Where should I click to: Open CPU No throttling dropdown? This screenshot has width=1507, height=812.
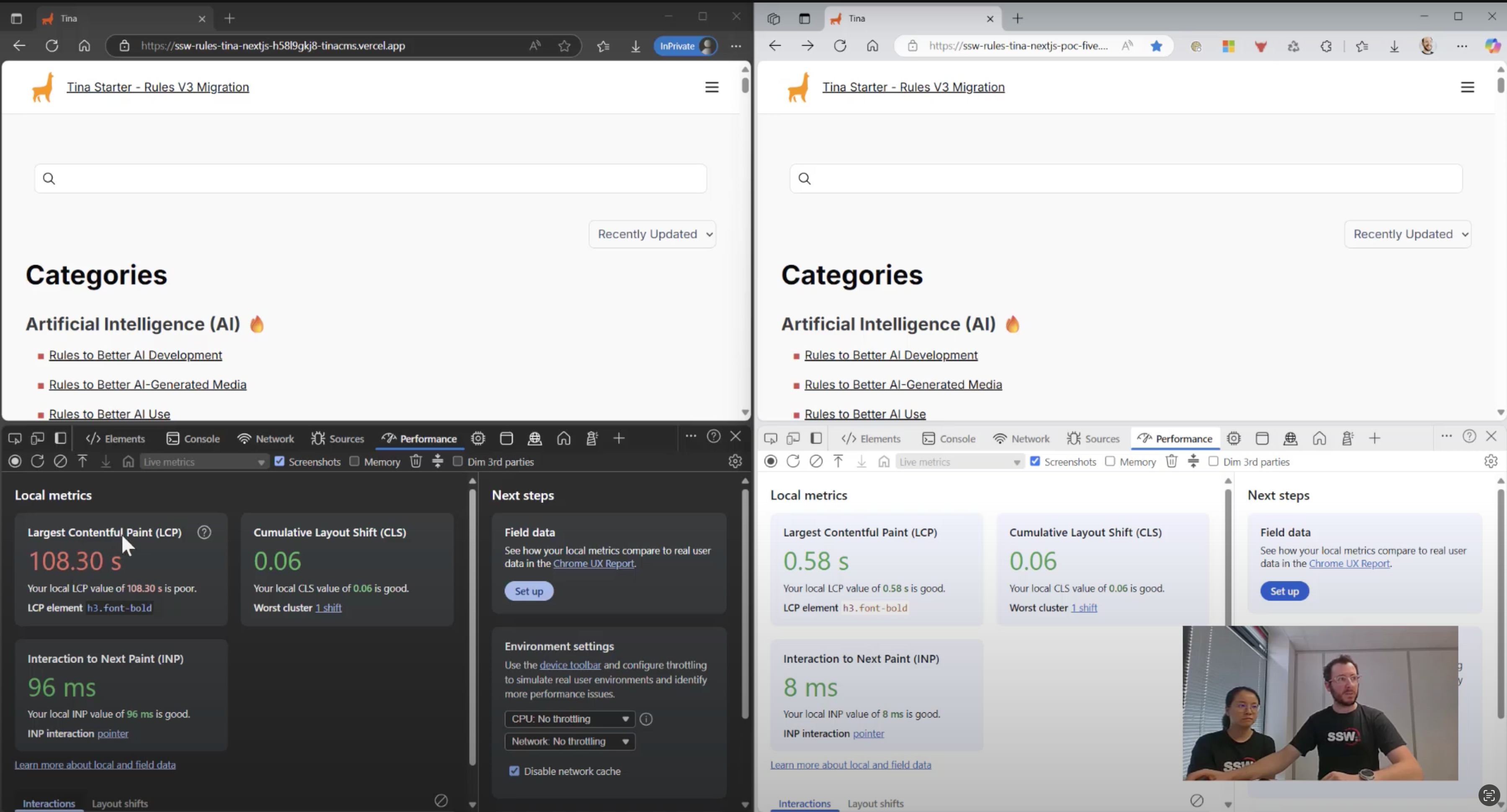569,718
